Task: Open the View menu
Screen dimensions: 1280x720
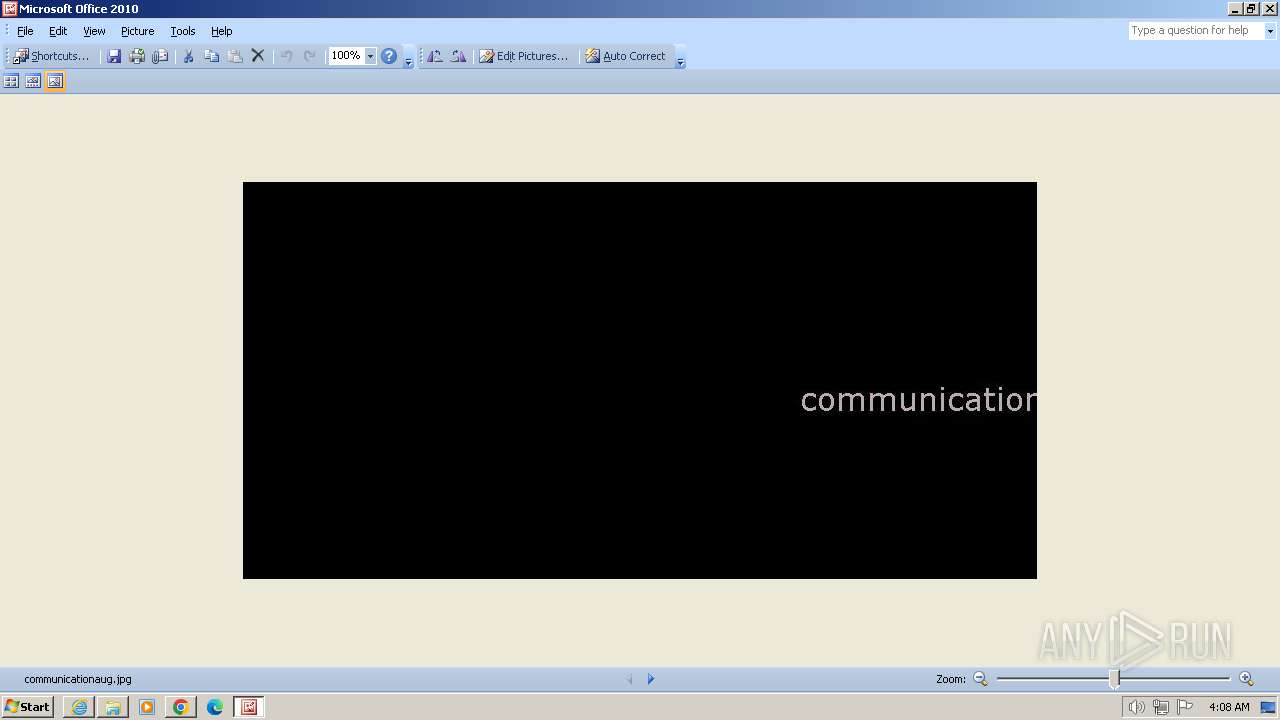Action: [x=94, y=31]
